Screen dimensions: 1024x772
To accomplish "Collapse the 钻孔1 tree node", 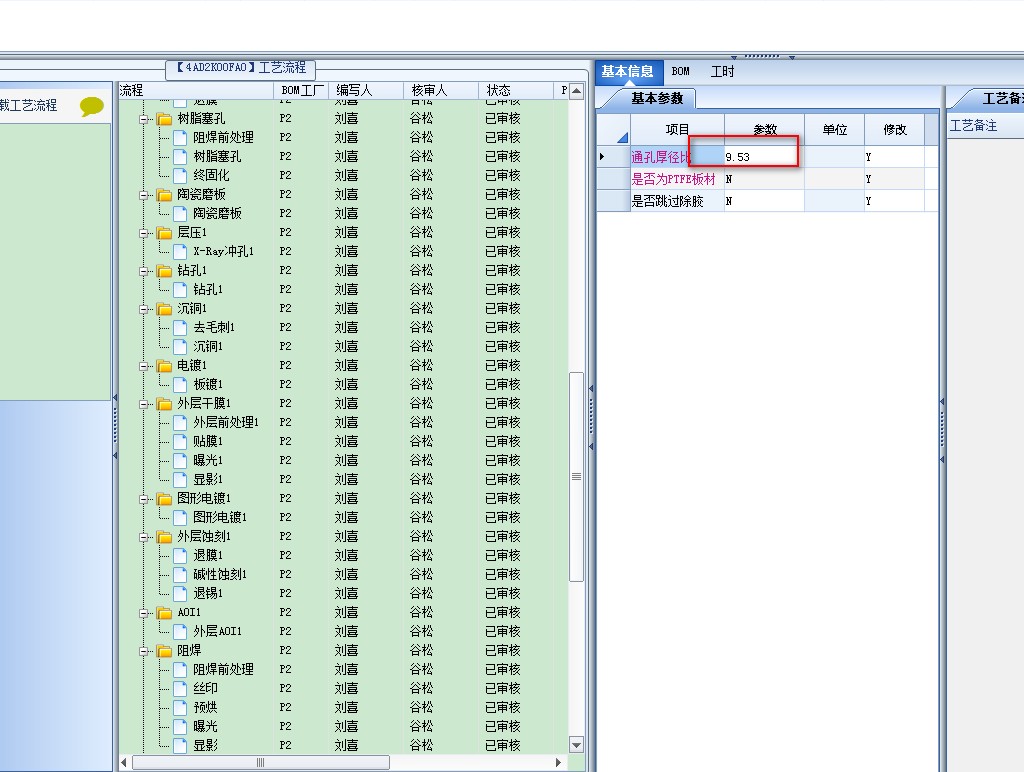I will click(144, 271).
